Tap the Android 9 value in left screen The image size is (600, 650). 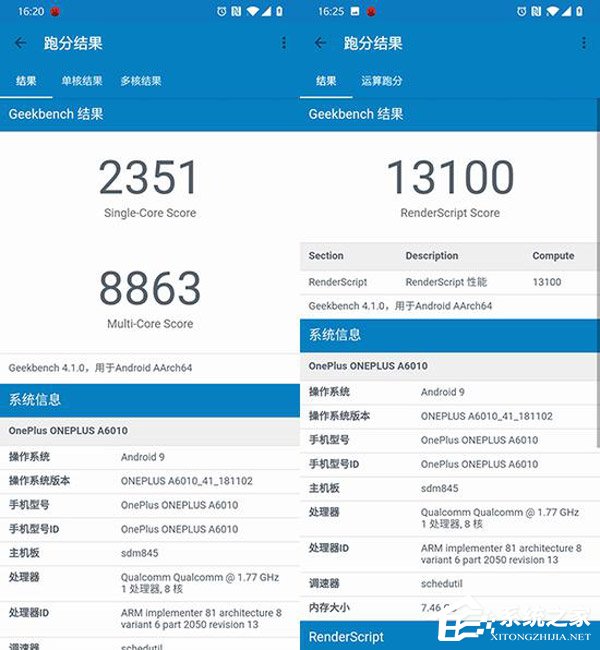pyautogui.click(x=143, y=457)
